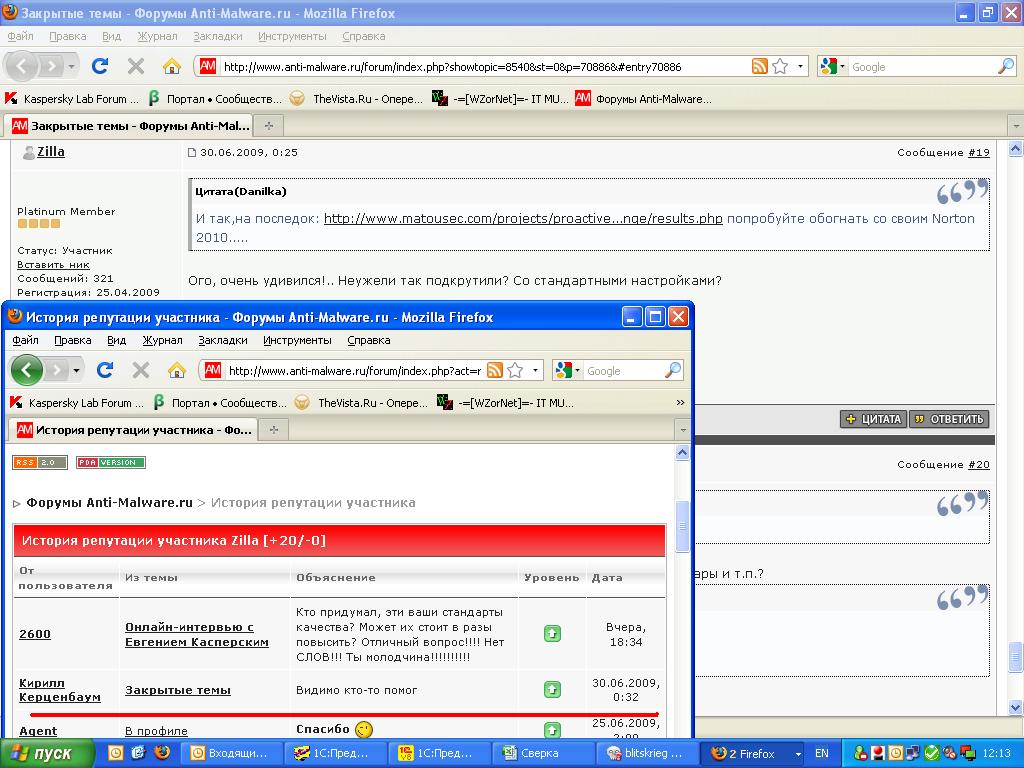The width and height of the screenshot is (1024, 768).
Task: Open a new tab with the plus button in the front window
Action: point(274,430)
